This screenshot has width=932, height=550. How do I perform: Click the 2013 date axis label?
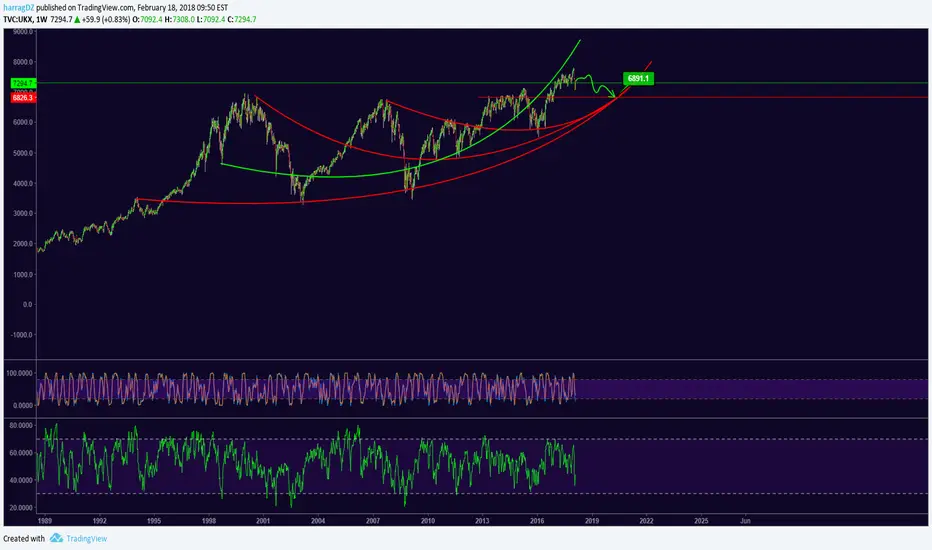(482, 521)
